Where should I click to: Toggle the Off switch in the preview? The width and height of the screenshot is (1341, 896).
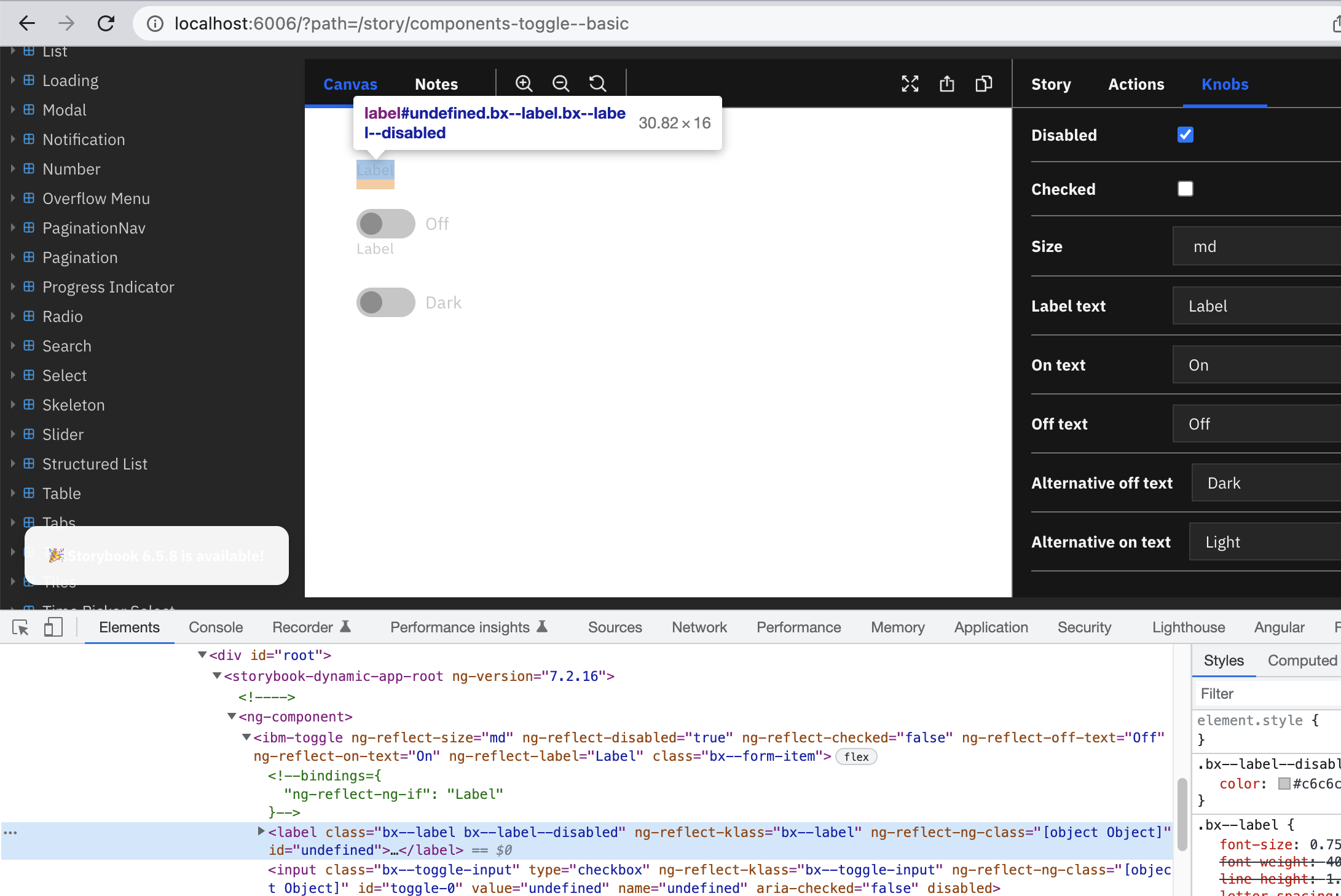coord(385,224)
